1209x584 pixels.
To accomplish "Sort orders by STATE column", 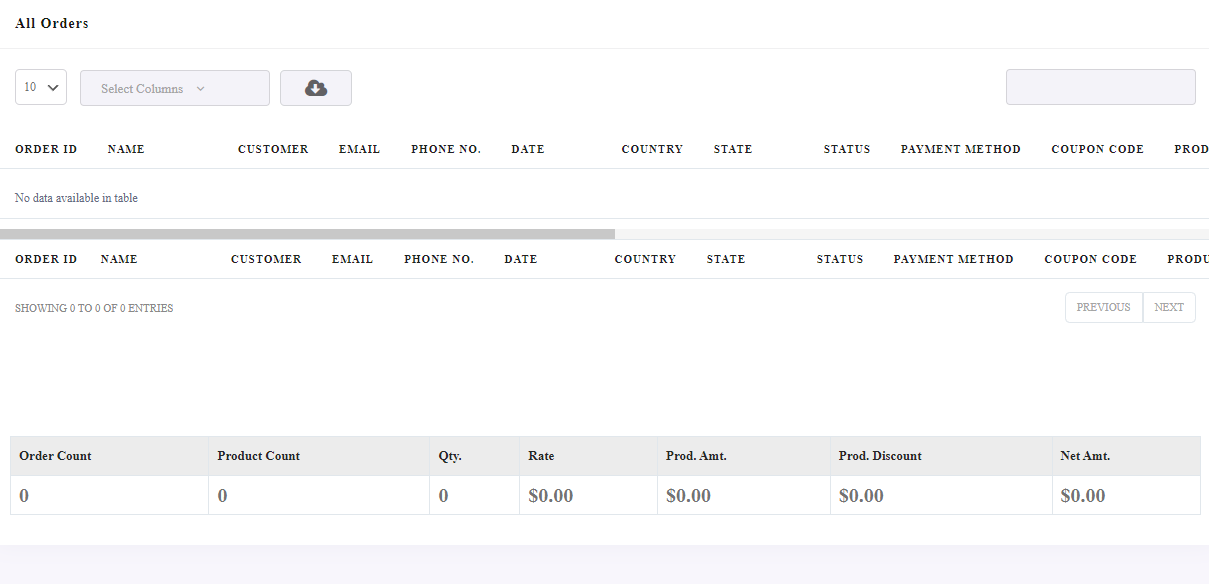I will pos(732,149).
